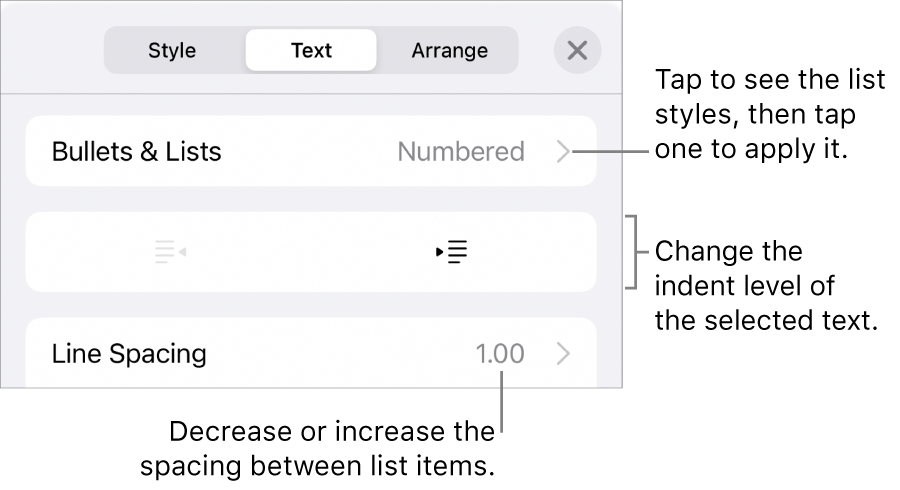Switch to the Style tab
This screenshot has width=900, height=490.
[172, 50]
